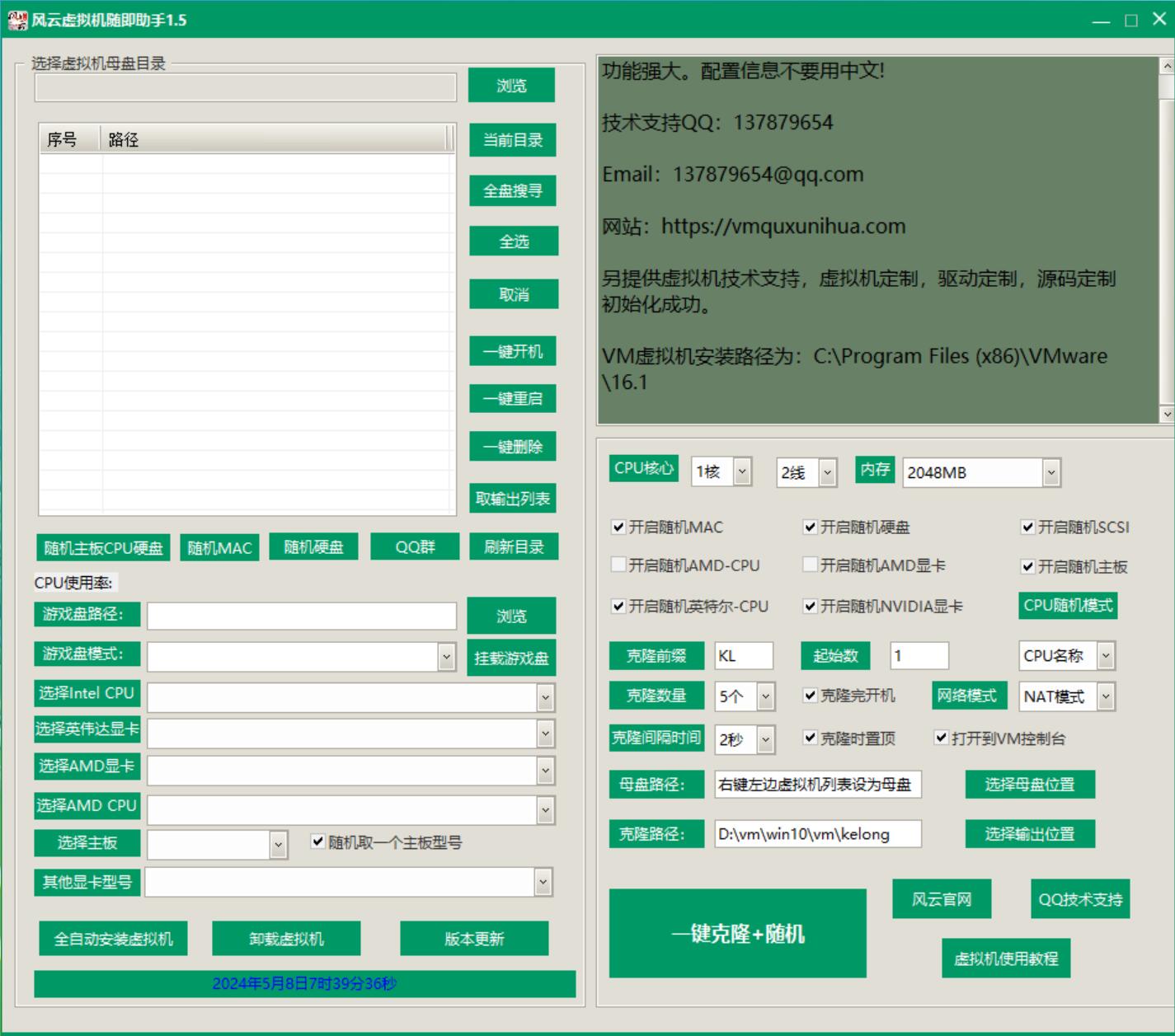Viewport: 1175px width, 1036px height.
Task: Click the app icon in title bar
Action: click(x=17, y=20)
